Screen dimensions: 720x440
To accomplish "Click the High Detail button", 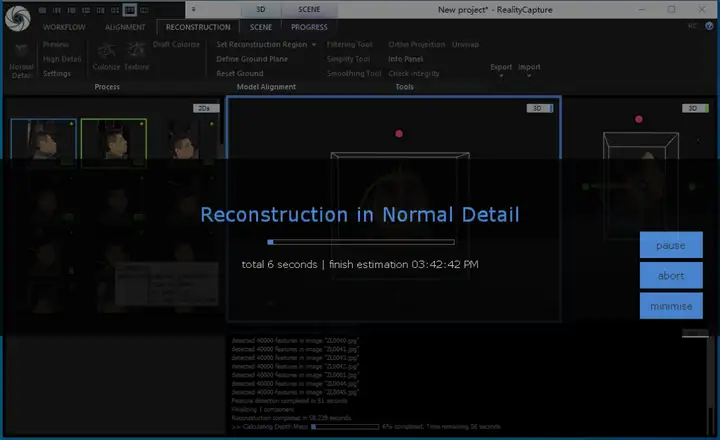I will click(62, 59).
